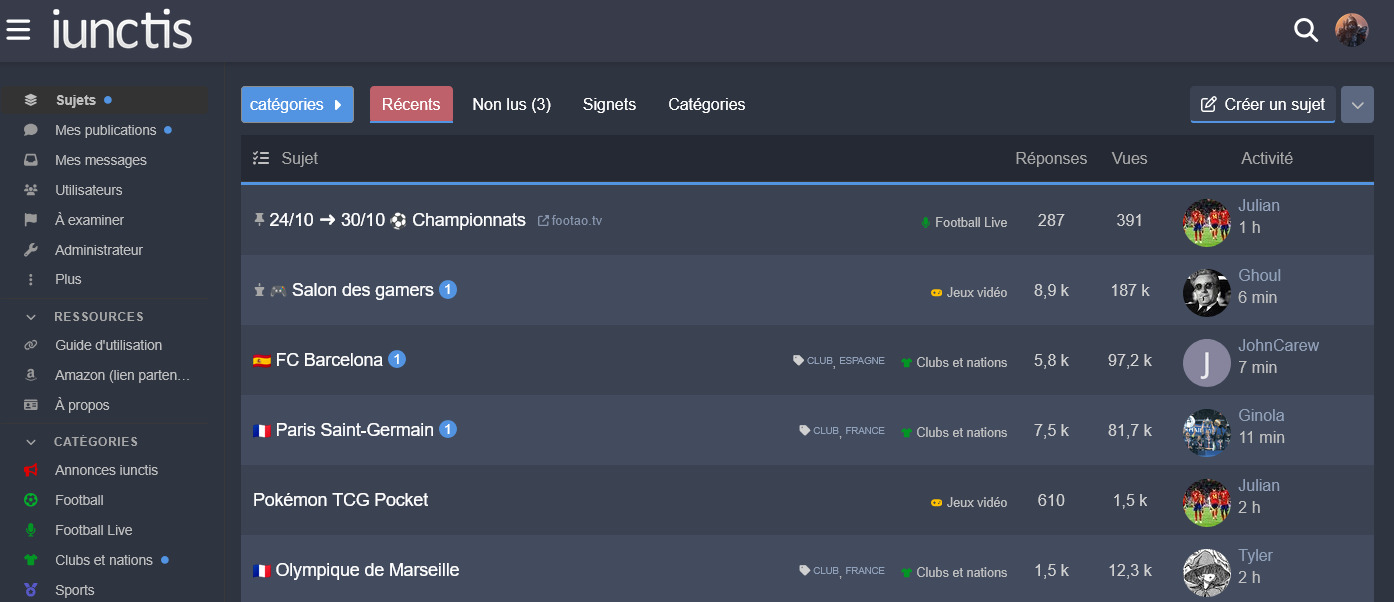Collapse the Ressources sidebar section

pos(31,317)
